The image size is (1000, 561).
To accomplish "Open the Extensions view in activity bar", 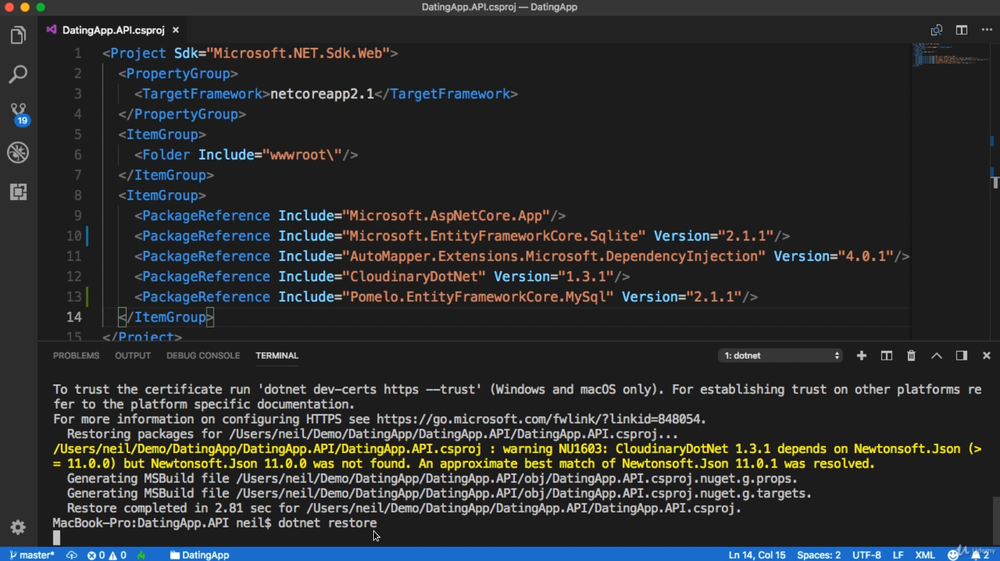I will pos(18,192).
